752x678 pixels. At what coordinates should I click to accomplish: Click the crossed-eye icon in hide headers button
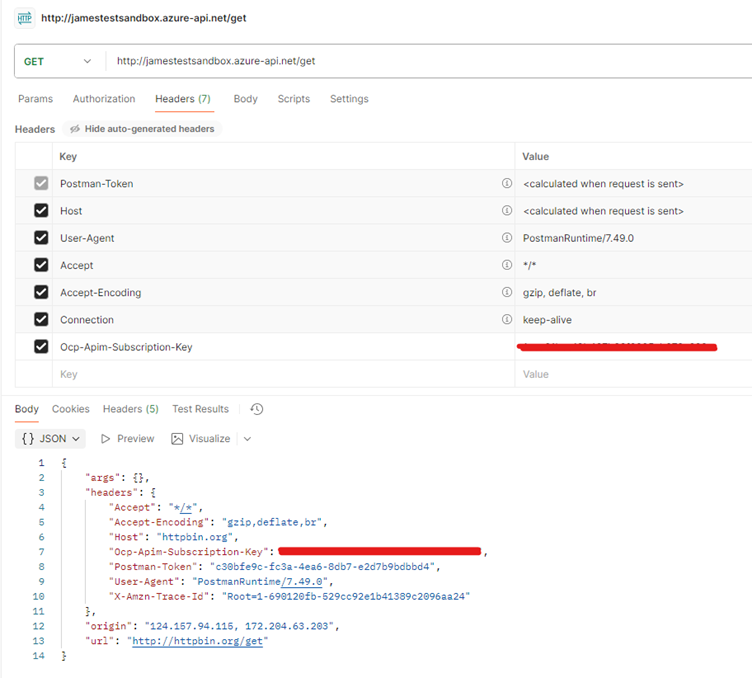(x=75, y=129)
